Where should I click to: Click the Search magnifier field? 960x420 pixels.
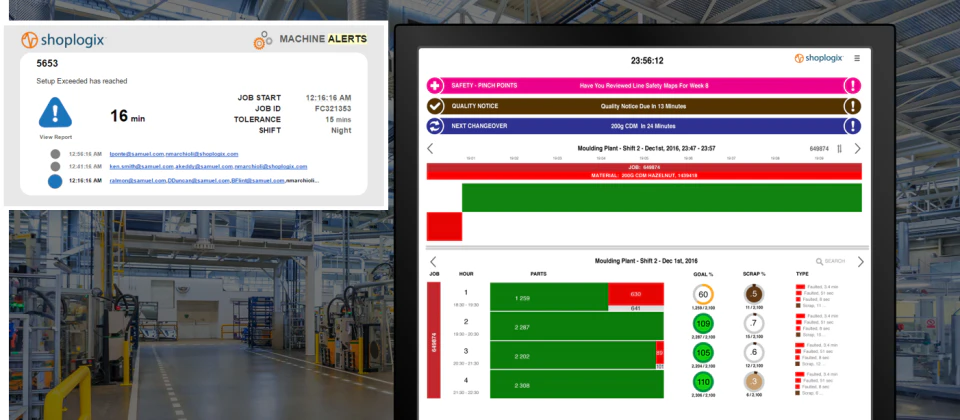click(830, 261)
